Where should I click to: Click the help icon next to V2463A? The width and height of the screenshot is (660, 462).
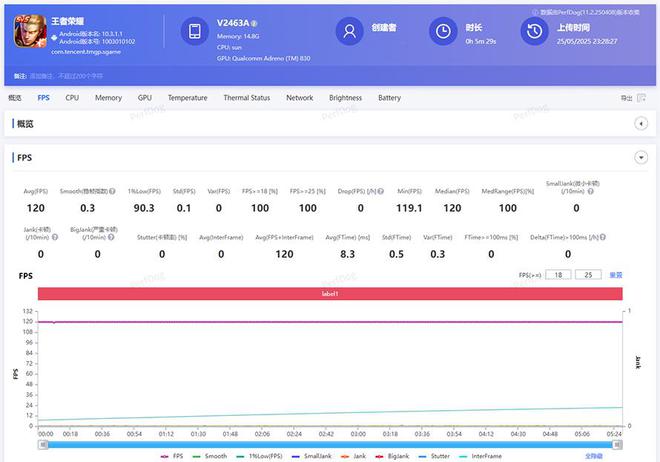254,24
